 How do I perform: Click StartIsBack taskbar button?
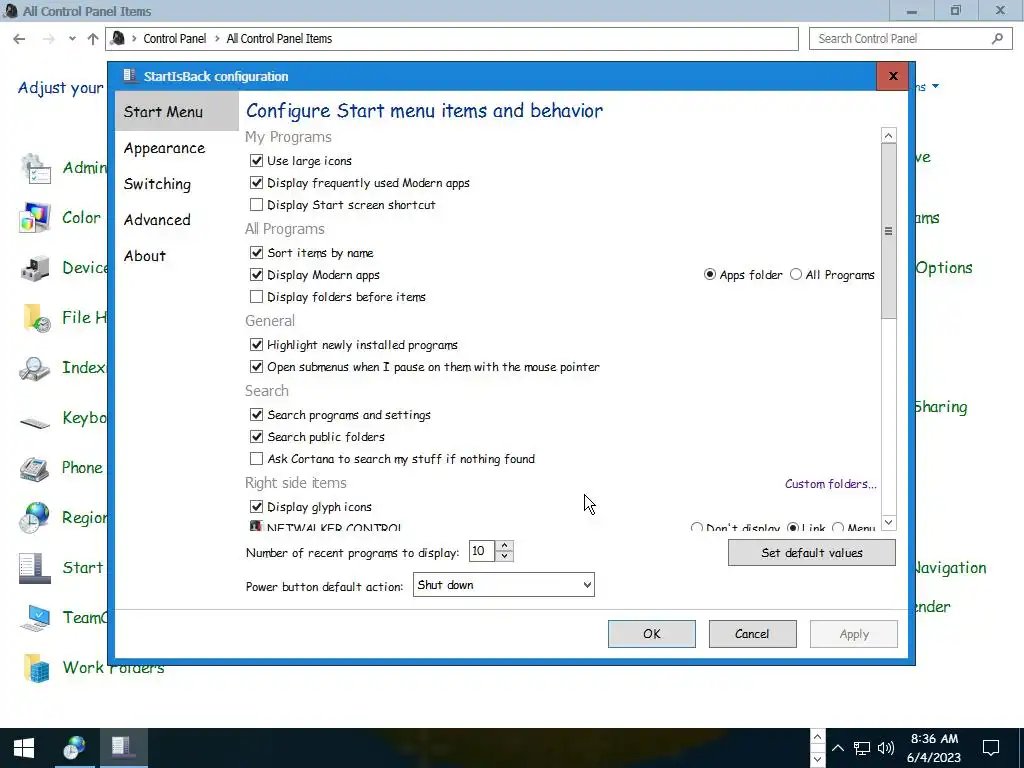[x=123, y=748]
